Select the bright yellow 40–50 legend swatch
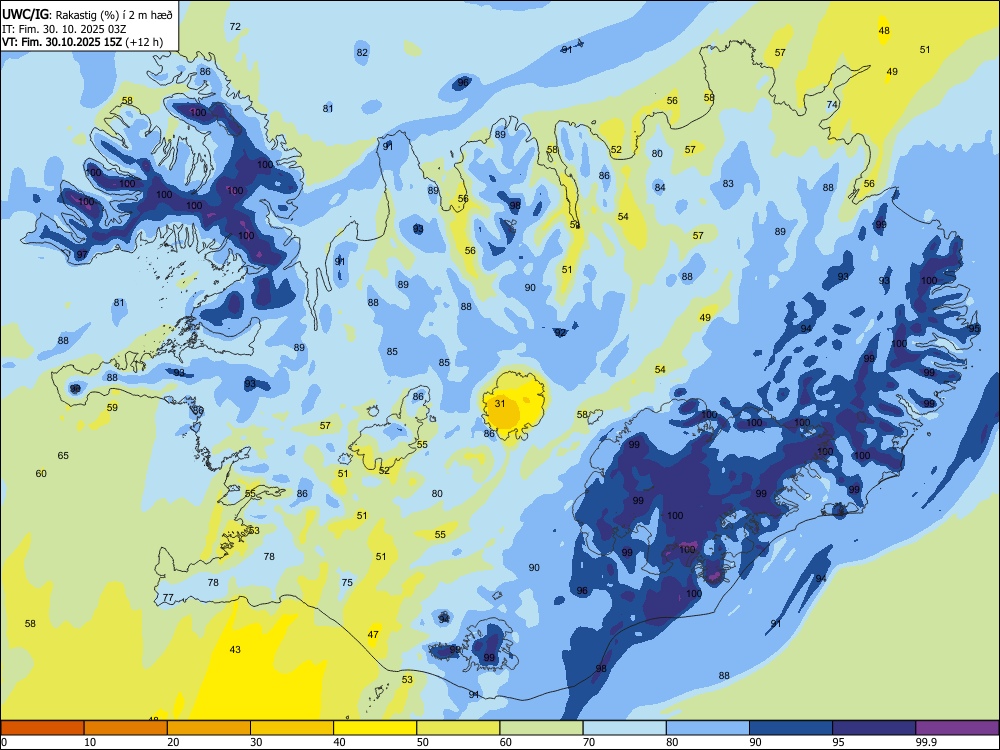Viewport: 1000px width, 750px height. pyautogui.click(x=375, y=728)
